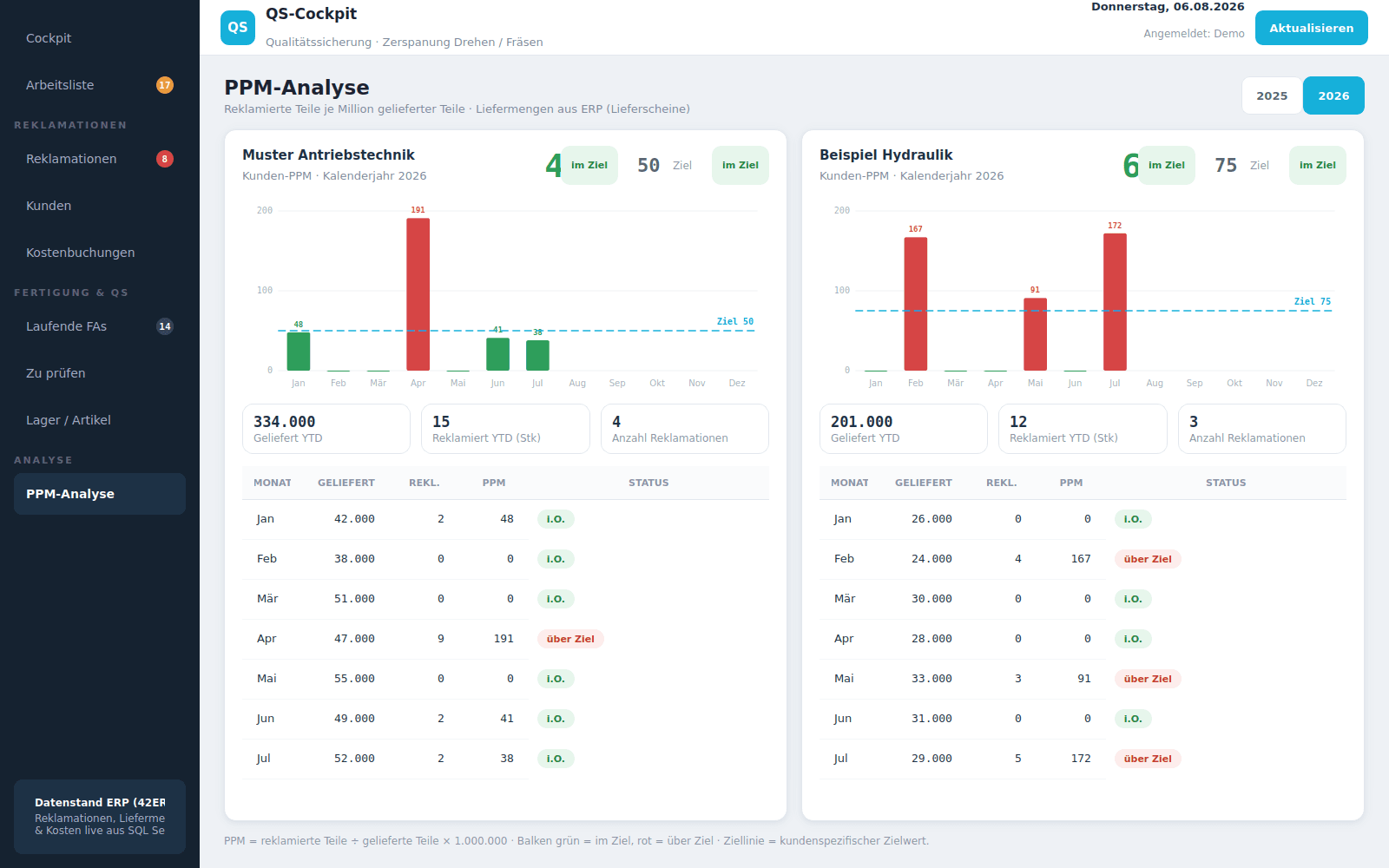The image size is (1389, 868).
Task: Click the QS logo icon
Action: [x=238, y=28]
